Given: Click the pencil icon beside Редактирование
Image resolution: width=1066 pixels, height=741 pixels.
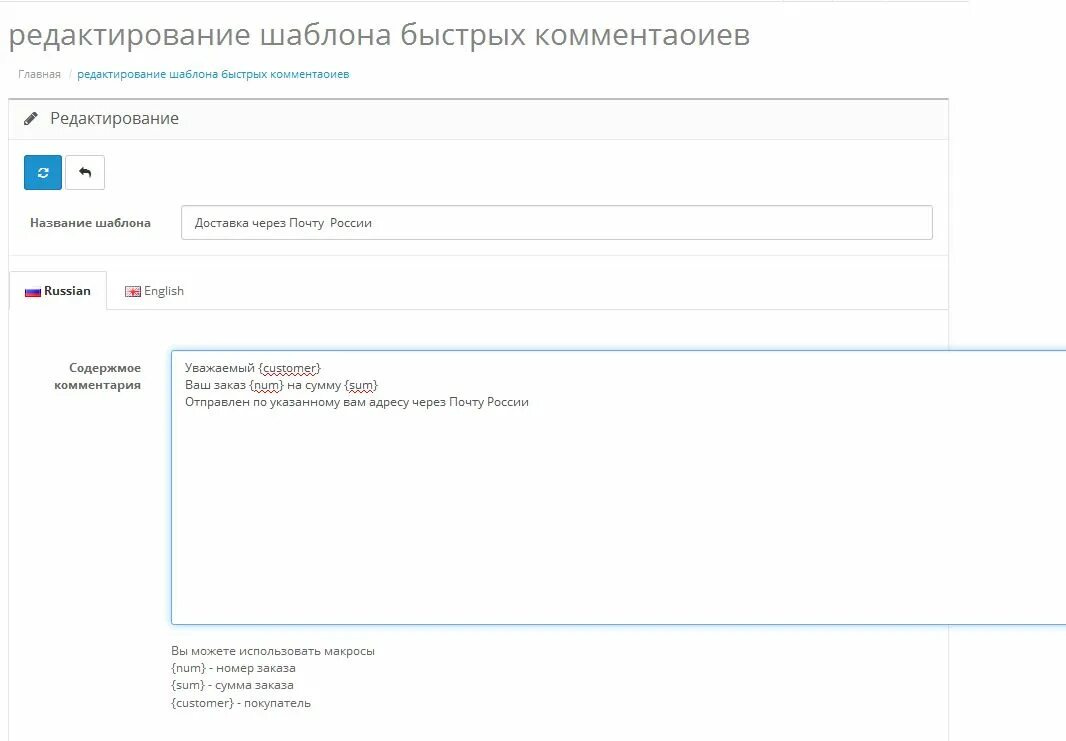Looking at the screenshot, I should point(31,119).
